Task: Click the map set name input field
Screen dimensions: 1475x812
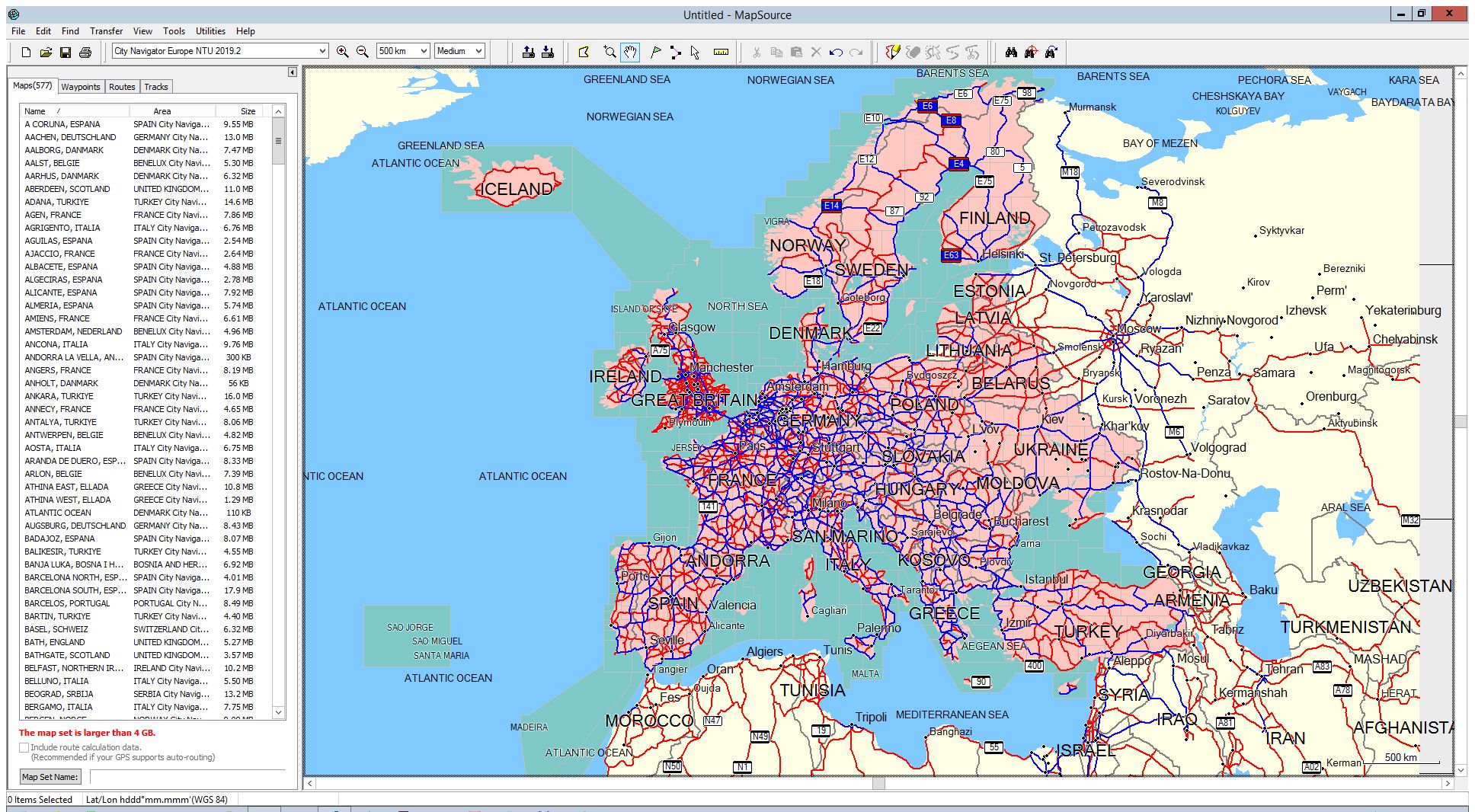Action: 187,777
